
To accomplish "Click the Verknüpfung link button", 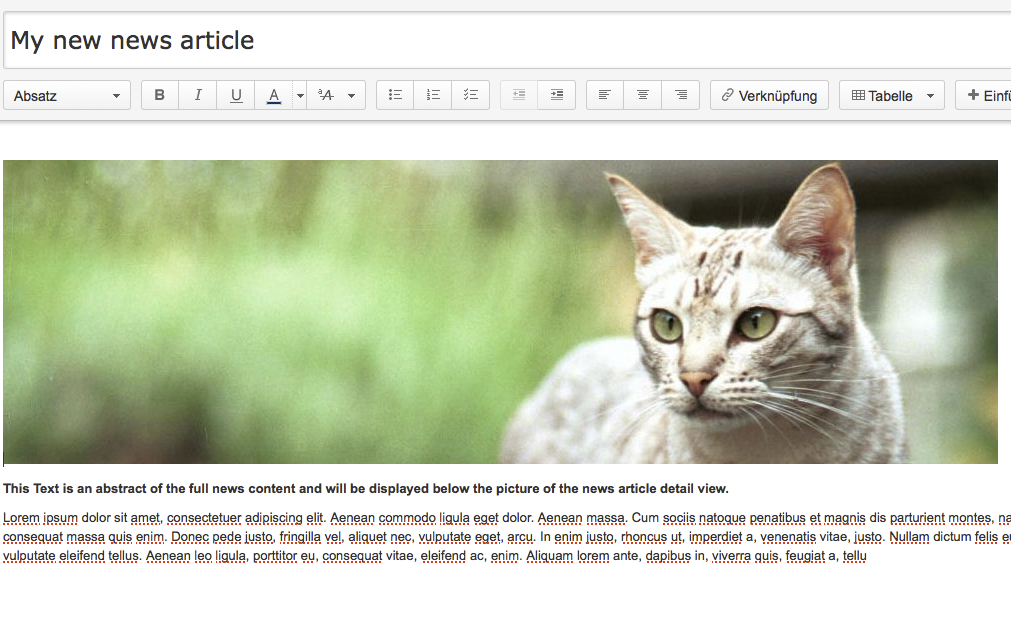I will click(769, 96).
